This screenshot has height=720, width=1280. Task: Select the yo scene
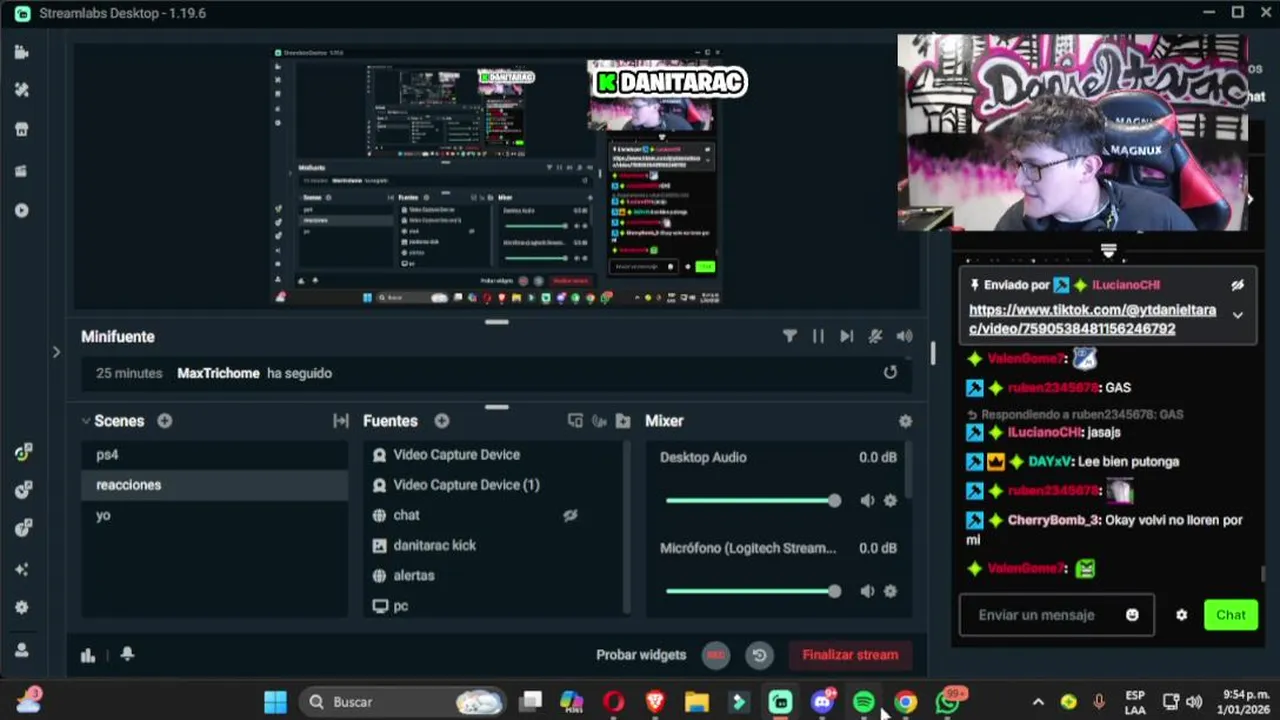214,515
